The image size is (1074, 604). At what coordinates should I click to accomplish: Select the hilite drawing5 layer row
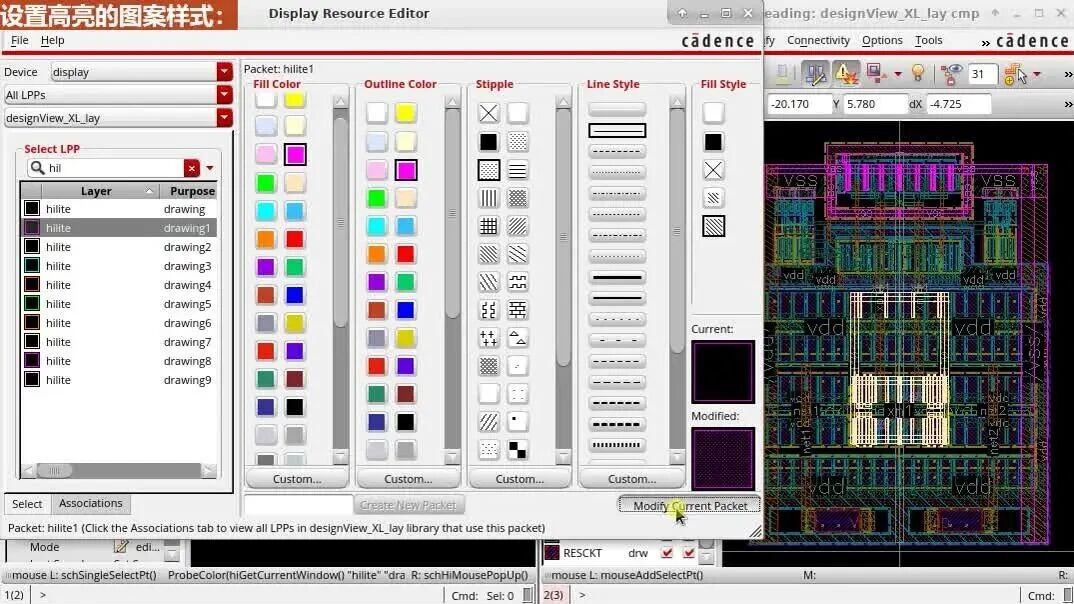[x=118, y=304]
